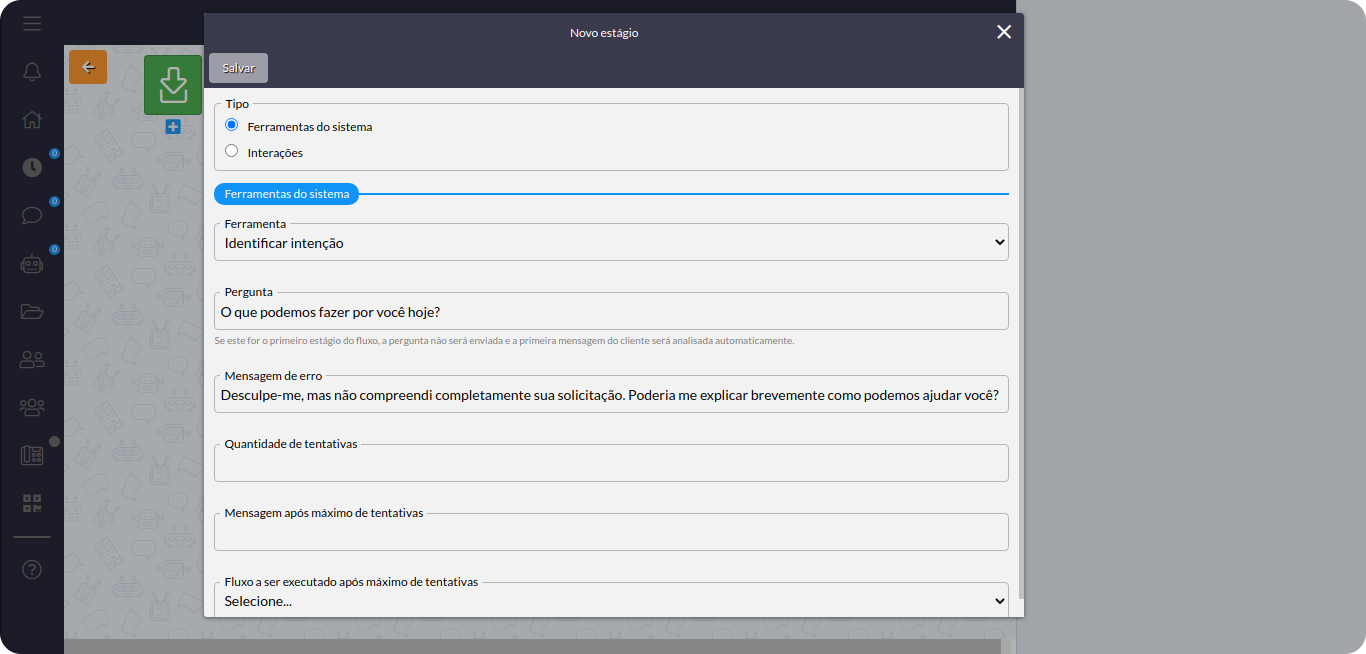Open the folder icon in sidebar

click(x=32, y=311)
